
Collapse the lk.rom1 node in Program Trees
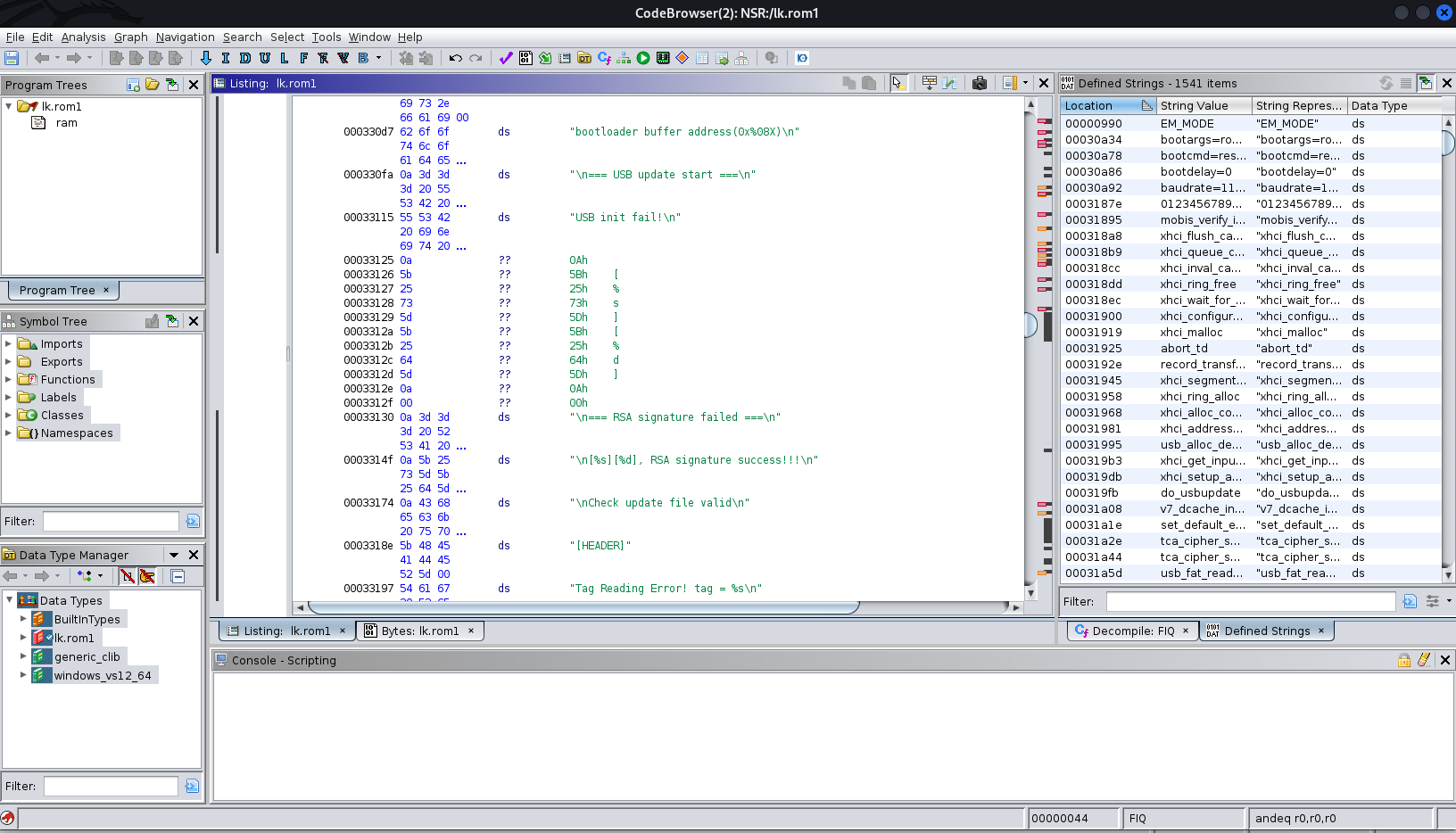9,106
